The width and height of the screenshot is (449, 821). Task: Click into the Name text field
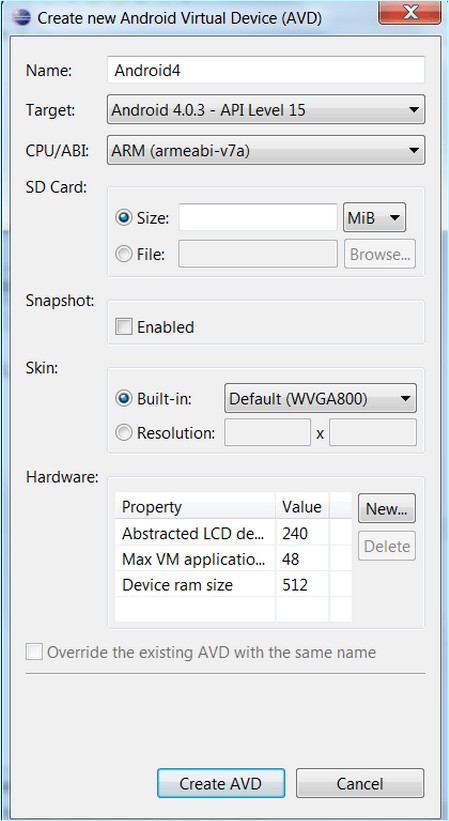pyautogui.click(x=266, y=70)
